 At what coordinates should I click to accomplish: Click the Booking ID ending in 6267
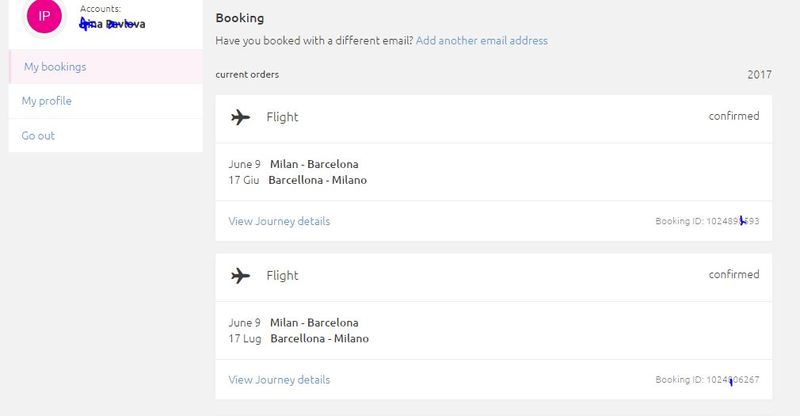(707, 380)
